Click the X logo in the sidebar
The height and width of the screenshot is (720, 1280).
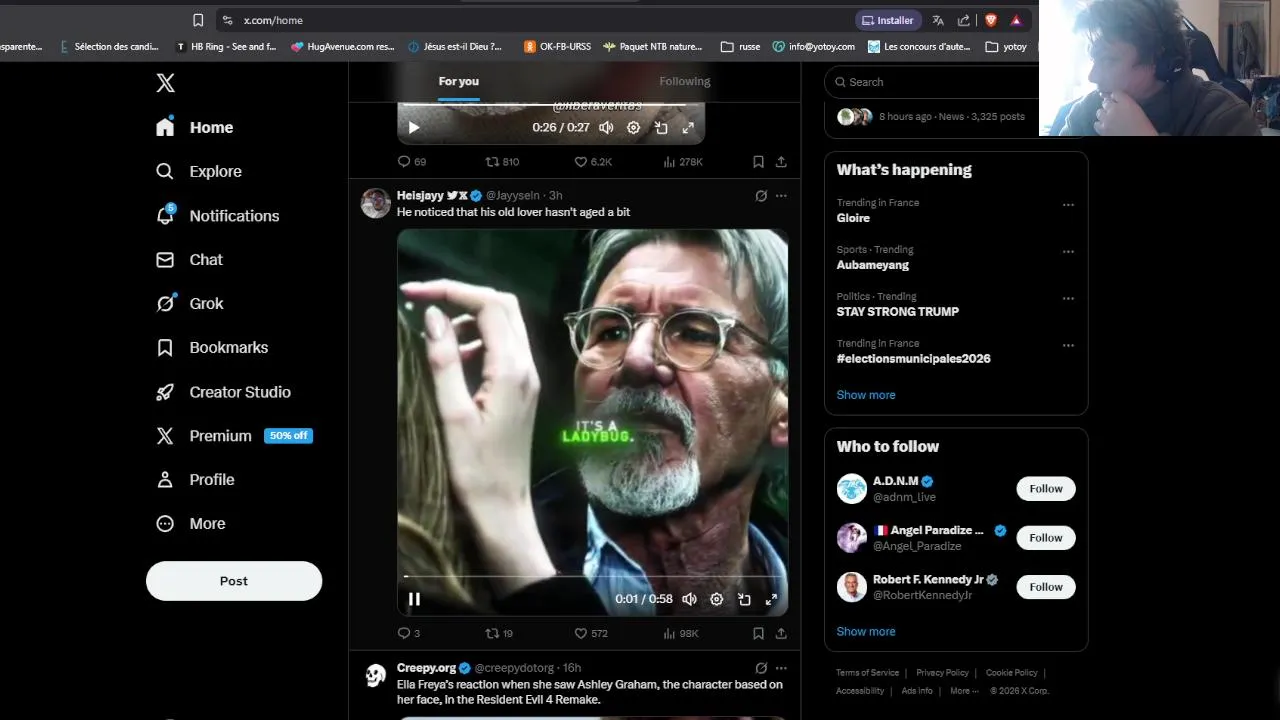pos(166,83)
